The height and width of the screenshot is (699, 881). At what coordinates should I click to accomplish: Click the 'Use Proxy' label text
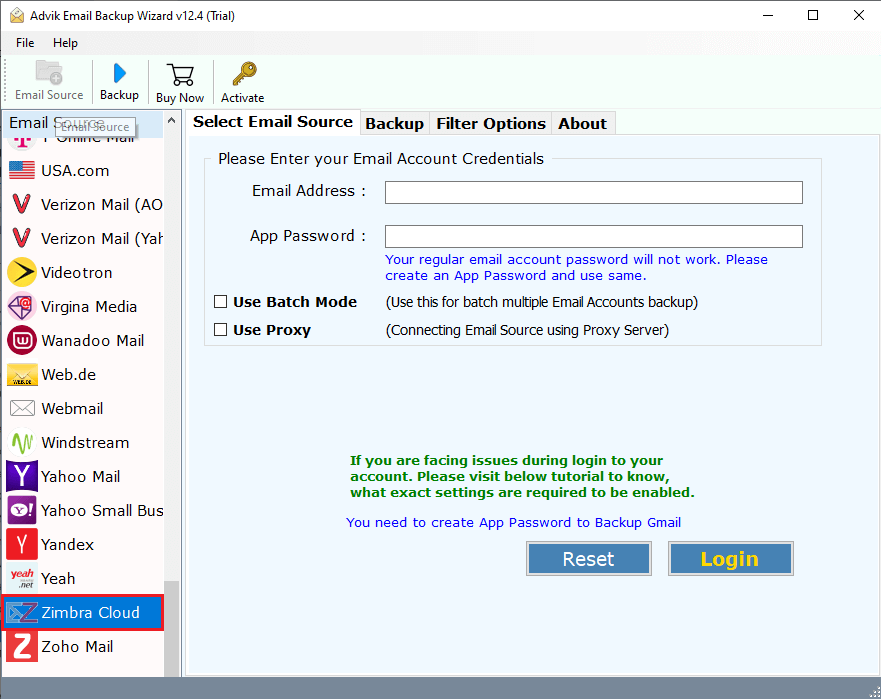click(x=272, y=330)
